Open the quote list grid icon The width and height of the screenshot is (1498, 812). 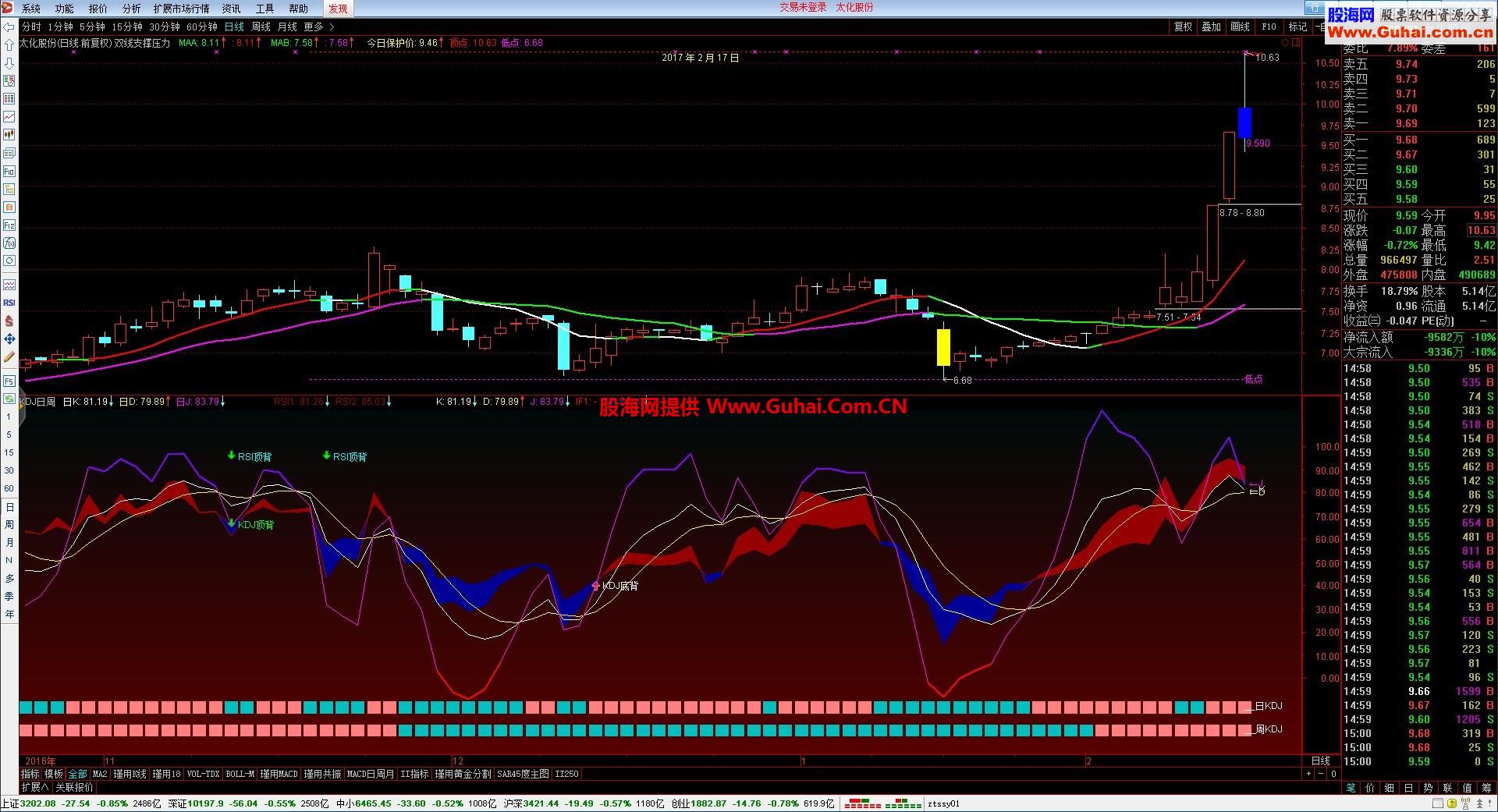click(x=9, y=99)
